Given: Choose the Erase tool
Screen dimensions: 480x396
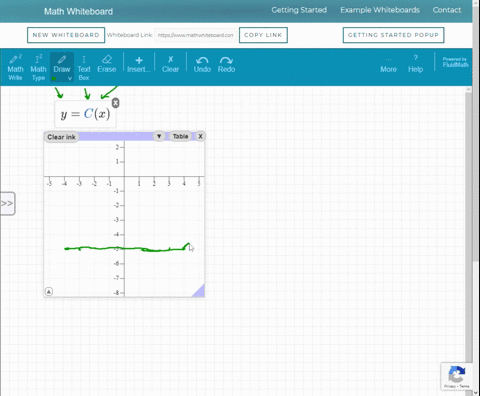Looking at the screenshot, I should [107, 64].
